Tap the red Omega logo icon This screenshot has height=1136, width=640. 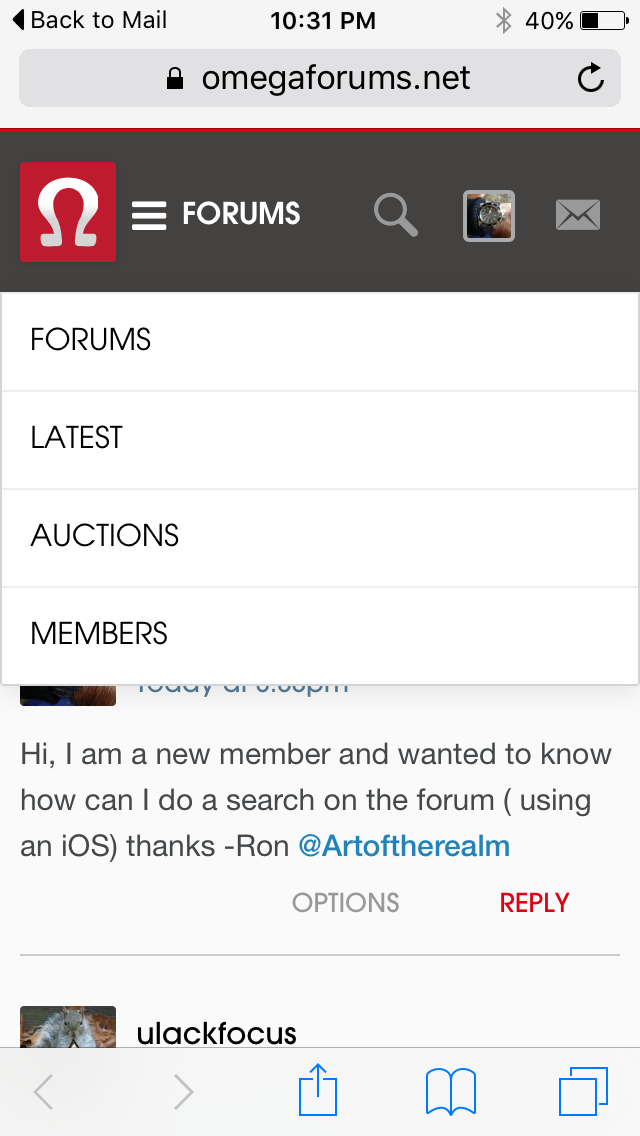(68, 212)
